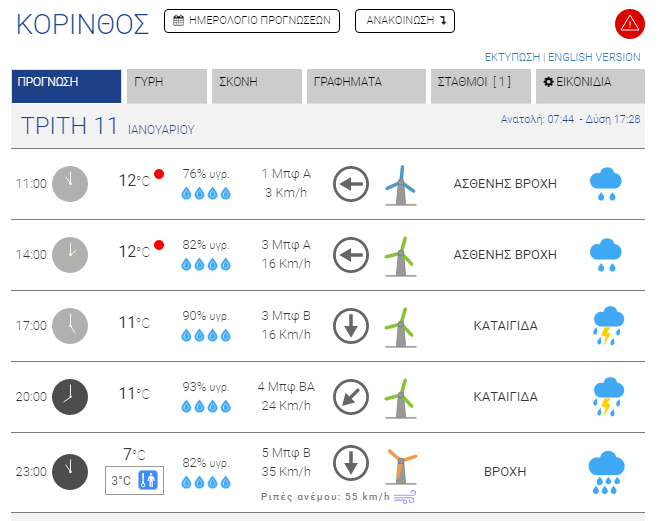This screenshot has height=521, width=664.
Task: Click the 11:00 clock icon
Action: point(70,184)
